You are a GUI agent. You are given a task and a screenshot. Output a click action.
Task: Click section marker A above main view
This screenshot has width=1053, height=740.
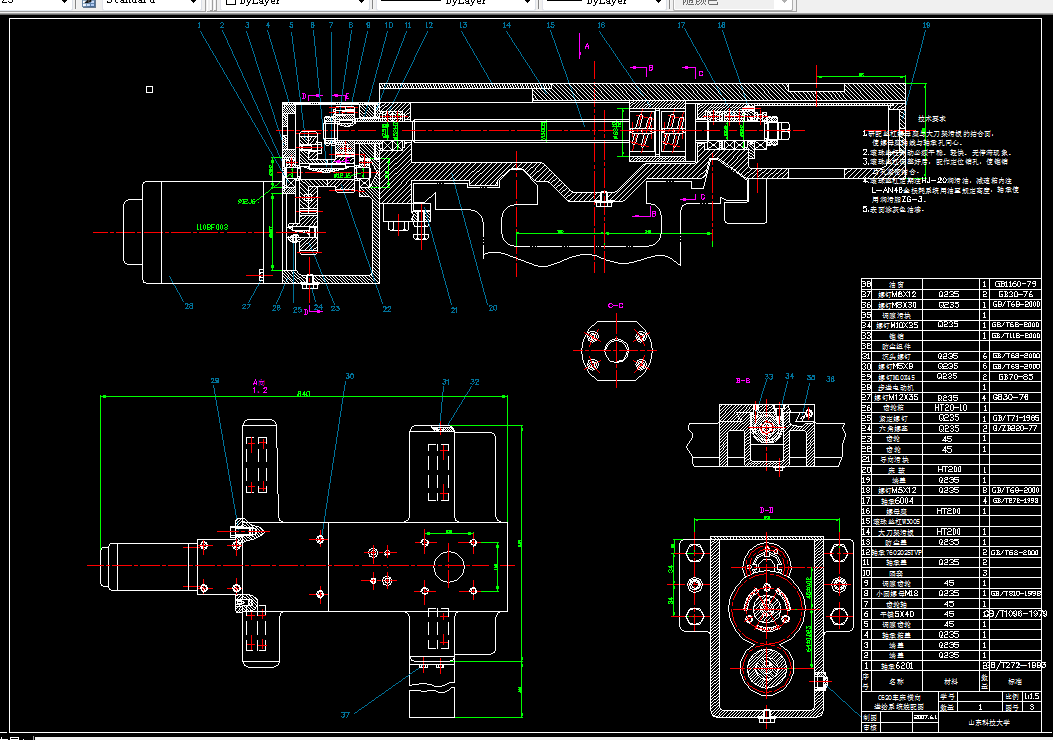pyautogui.click(x=587, y=46)
